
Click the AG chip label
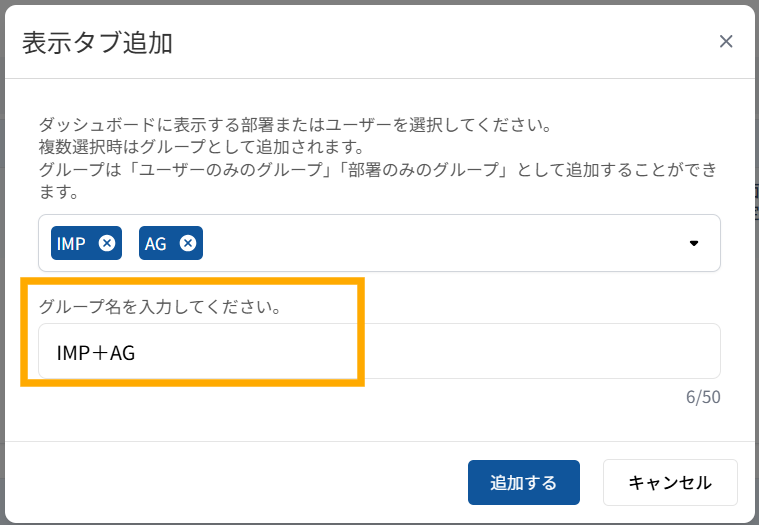coord(156,243)
